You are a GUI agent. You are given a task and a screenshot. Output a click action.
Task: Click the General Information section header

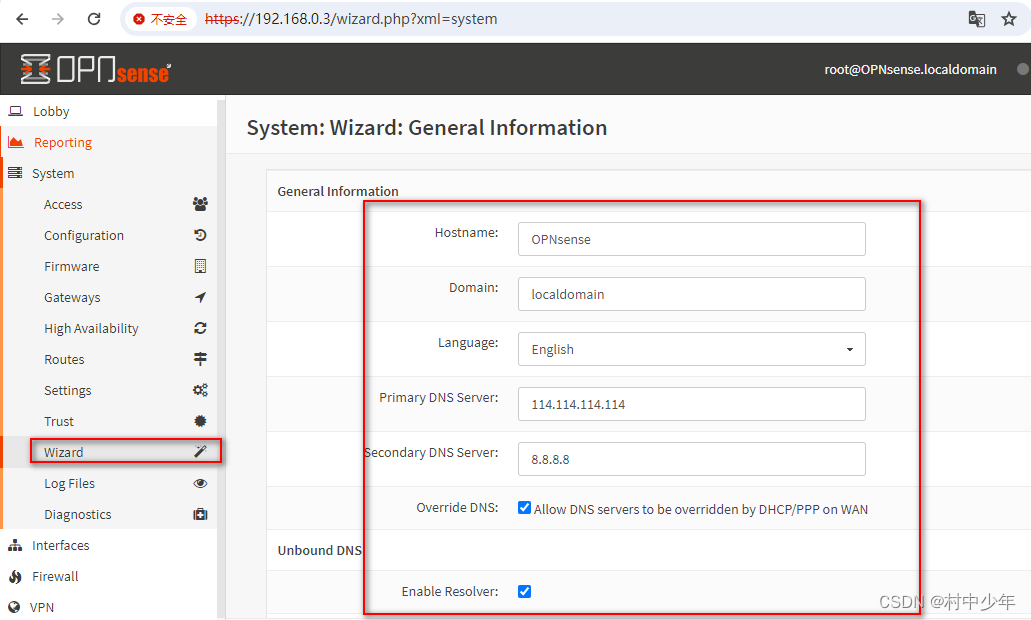tap(338, 191)
